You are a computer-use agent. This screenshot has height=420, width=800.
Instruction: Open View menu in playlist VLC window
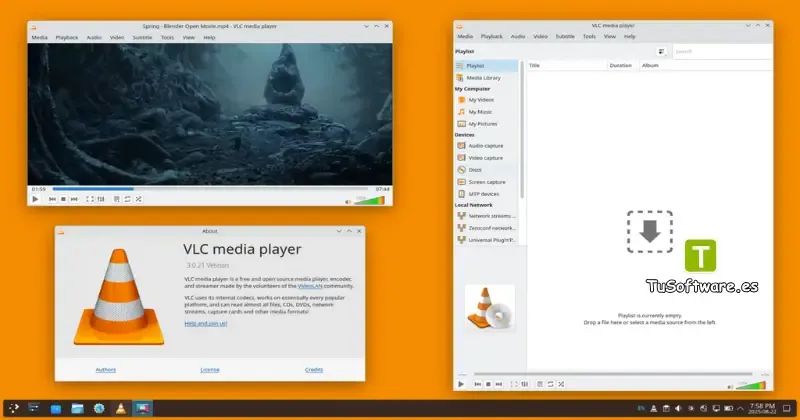tap(610, 36)
